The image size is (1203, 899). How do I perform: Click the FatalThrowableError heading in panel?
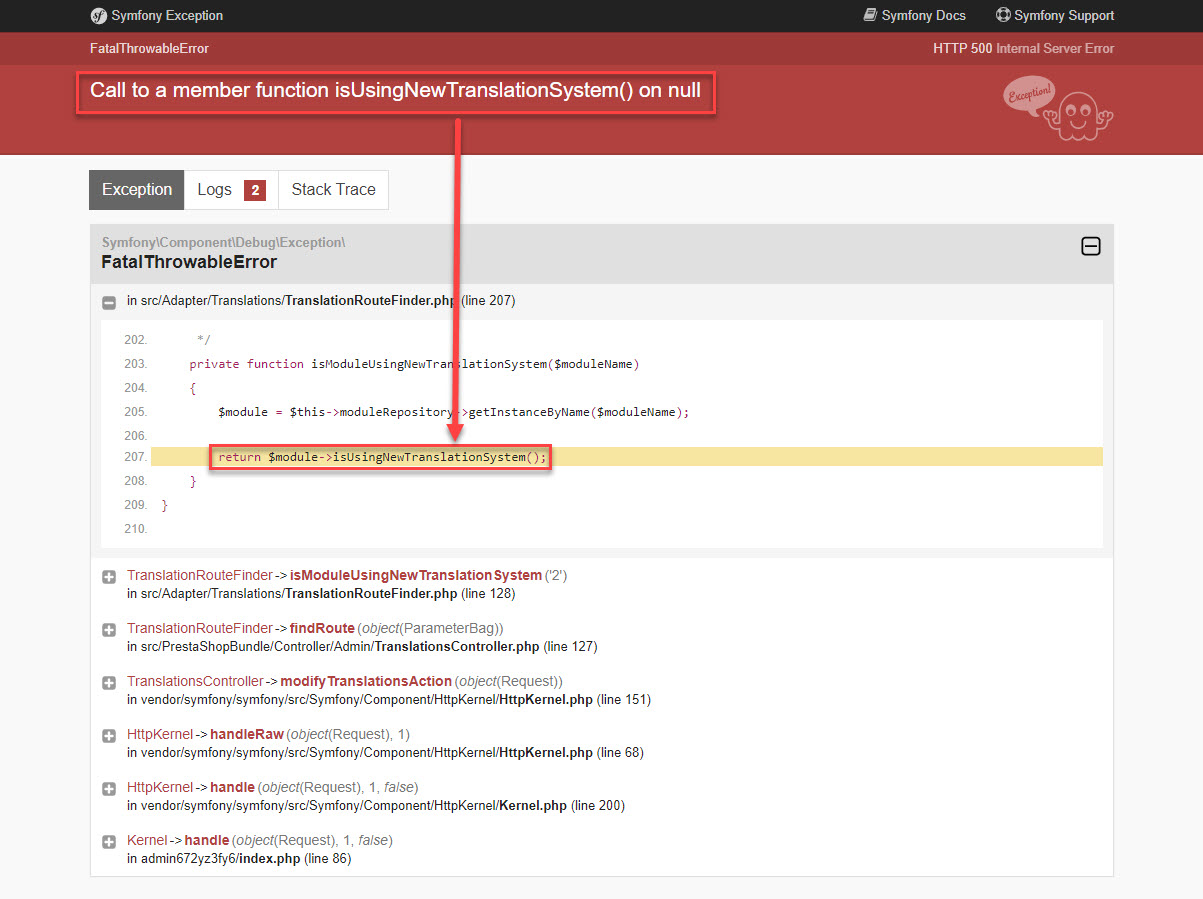tap(189, 262)
